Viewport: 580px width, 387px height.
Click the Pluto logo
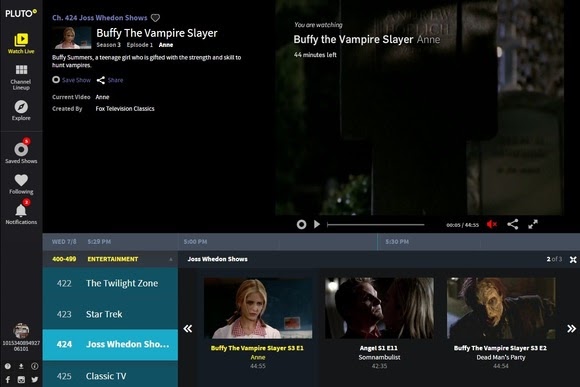coord(21,13)
